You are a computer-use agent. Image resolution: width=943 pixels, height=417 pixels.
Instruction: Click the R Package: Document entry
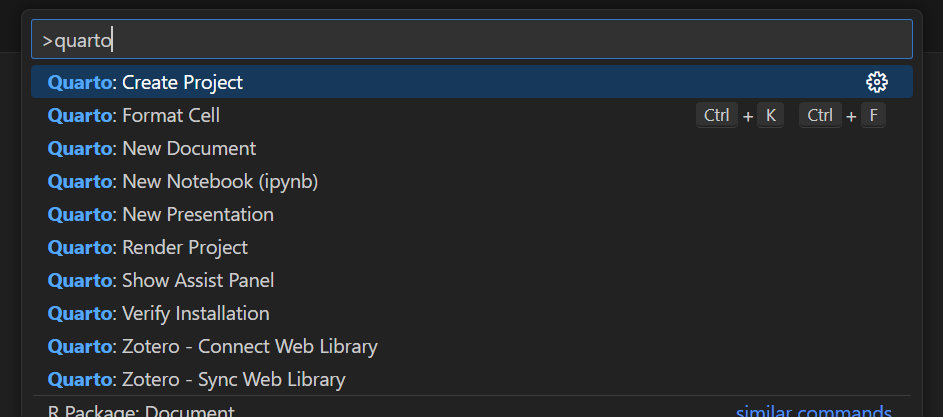(141, 411)
